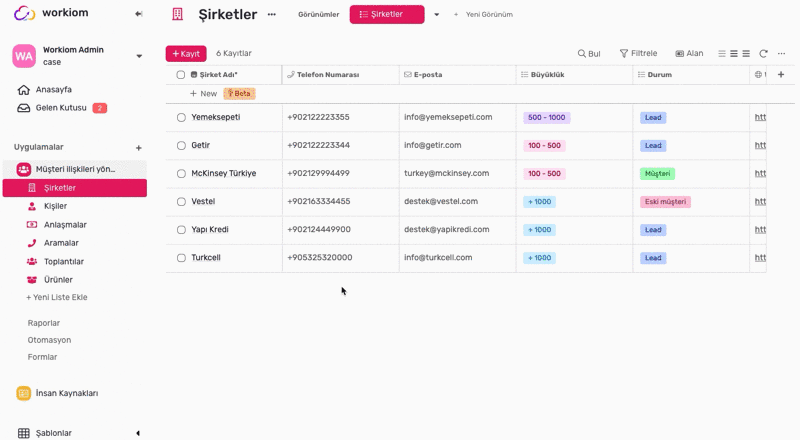
Task: Open the Filtrele filter tool
Action: [638, 54]
